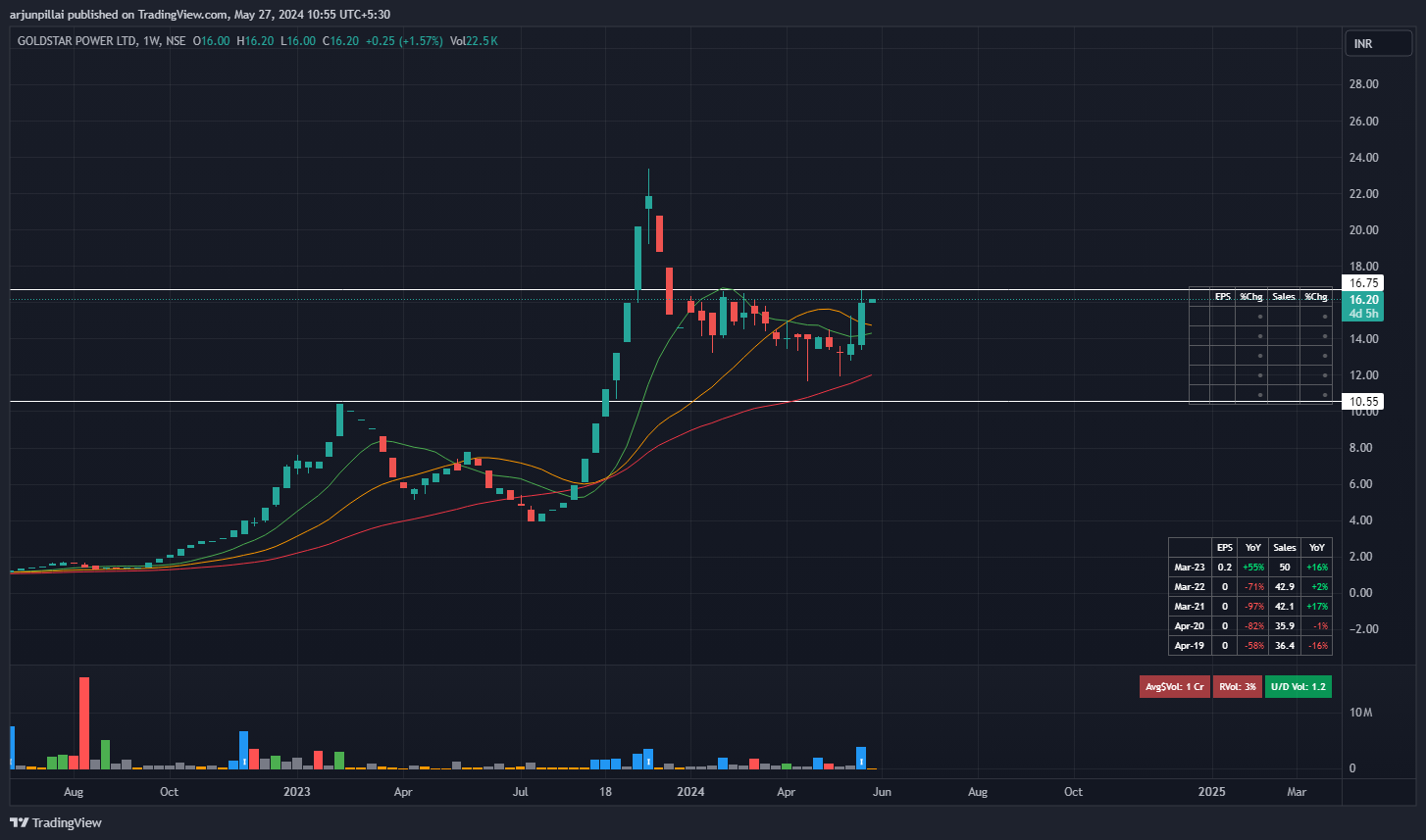Viewport: 1426px width, 840px height.
Task: Click the 0.2 EPS value for Mar-23
Action: [1225, 568]
